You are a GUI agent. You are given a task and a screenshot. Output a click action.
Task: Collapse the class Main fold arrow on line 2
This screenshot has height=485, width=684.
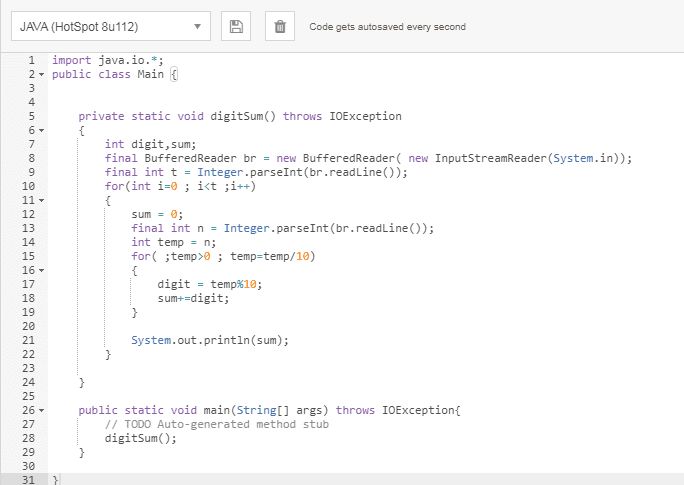41,75
